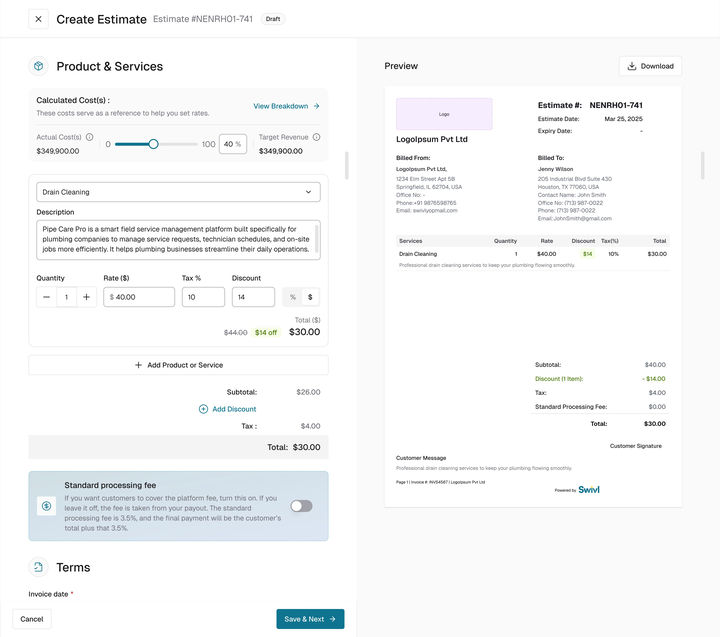Click the Invoice date label

pos(48,594)
